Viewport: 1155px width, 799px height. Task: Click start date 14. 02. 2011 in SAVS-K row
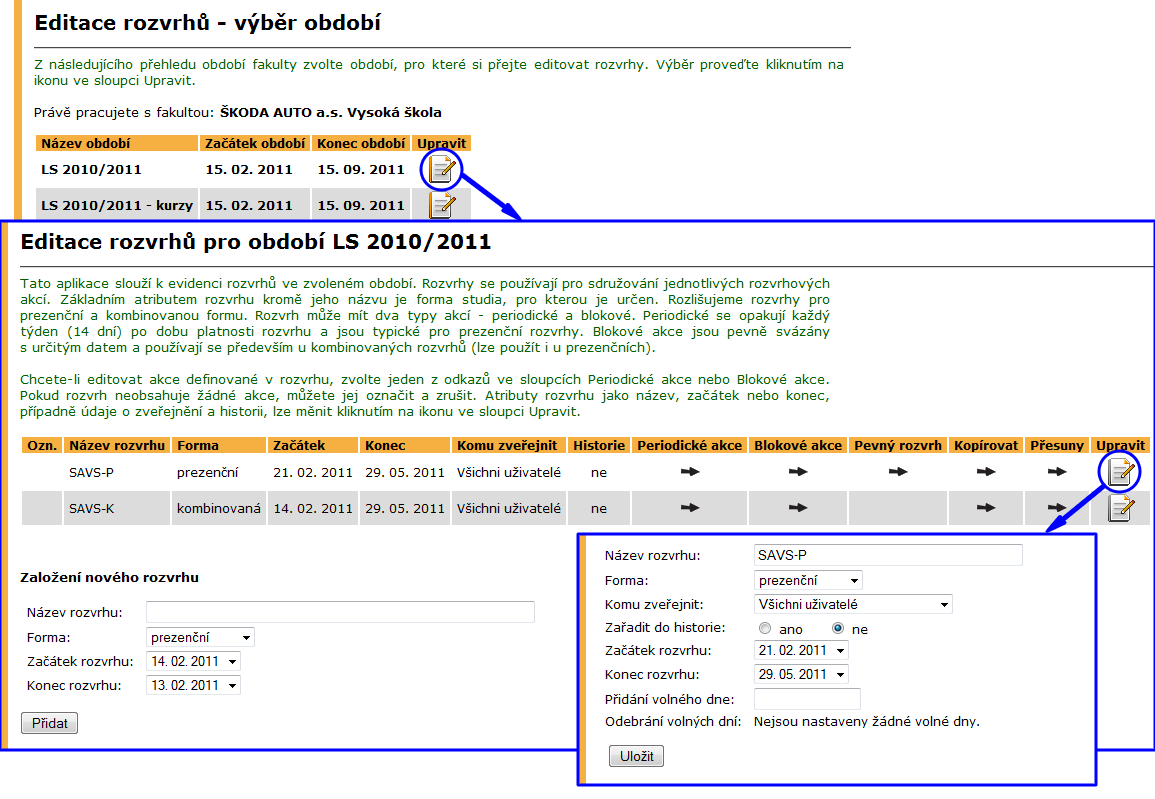click(313, 509)
